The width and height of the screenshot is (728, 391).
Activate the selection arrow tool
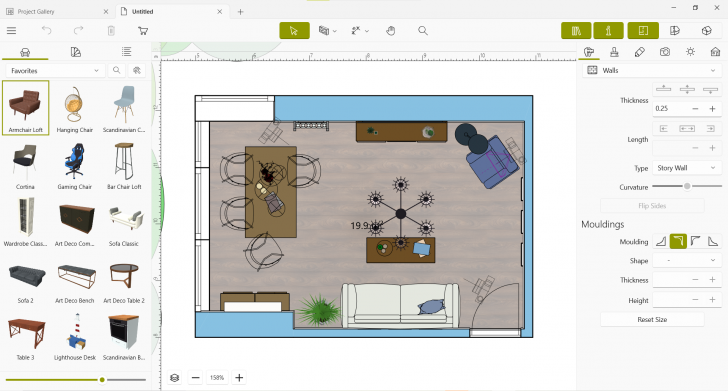click(x=294, y=31)
